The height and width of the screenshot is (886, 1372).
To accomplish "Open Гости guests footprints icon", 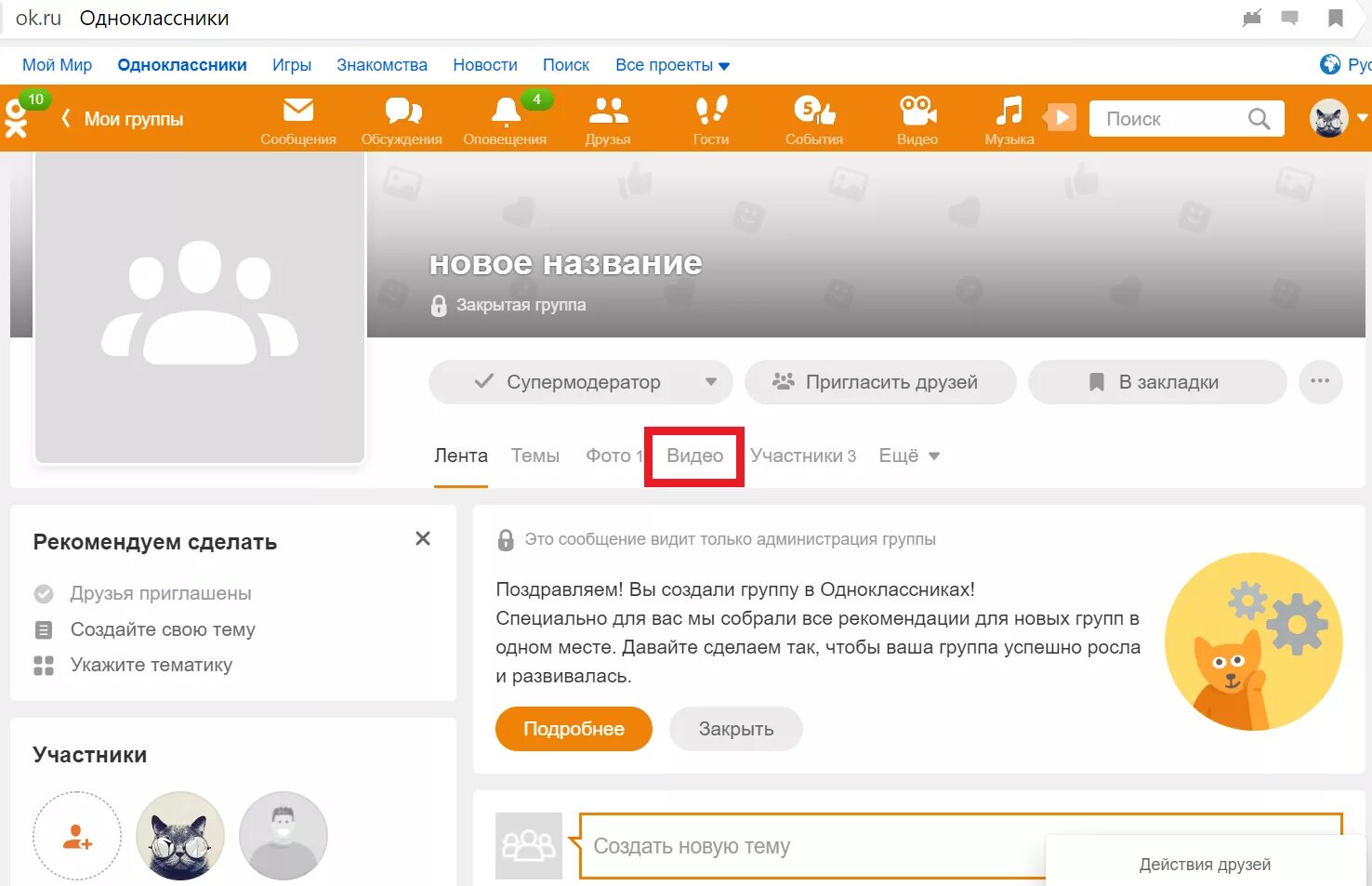I will coord(711,111).
